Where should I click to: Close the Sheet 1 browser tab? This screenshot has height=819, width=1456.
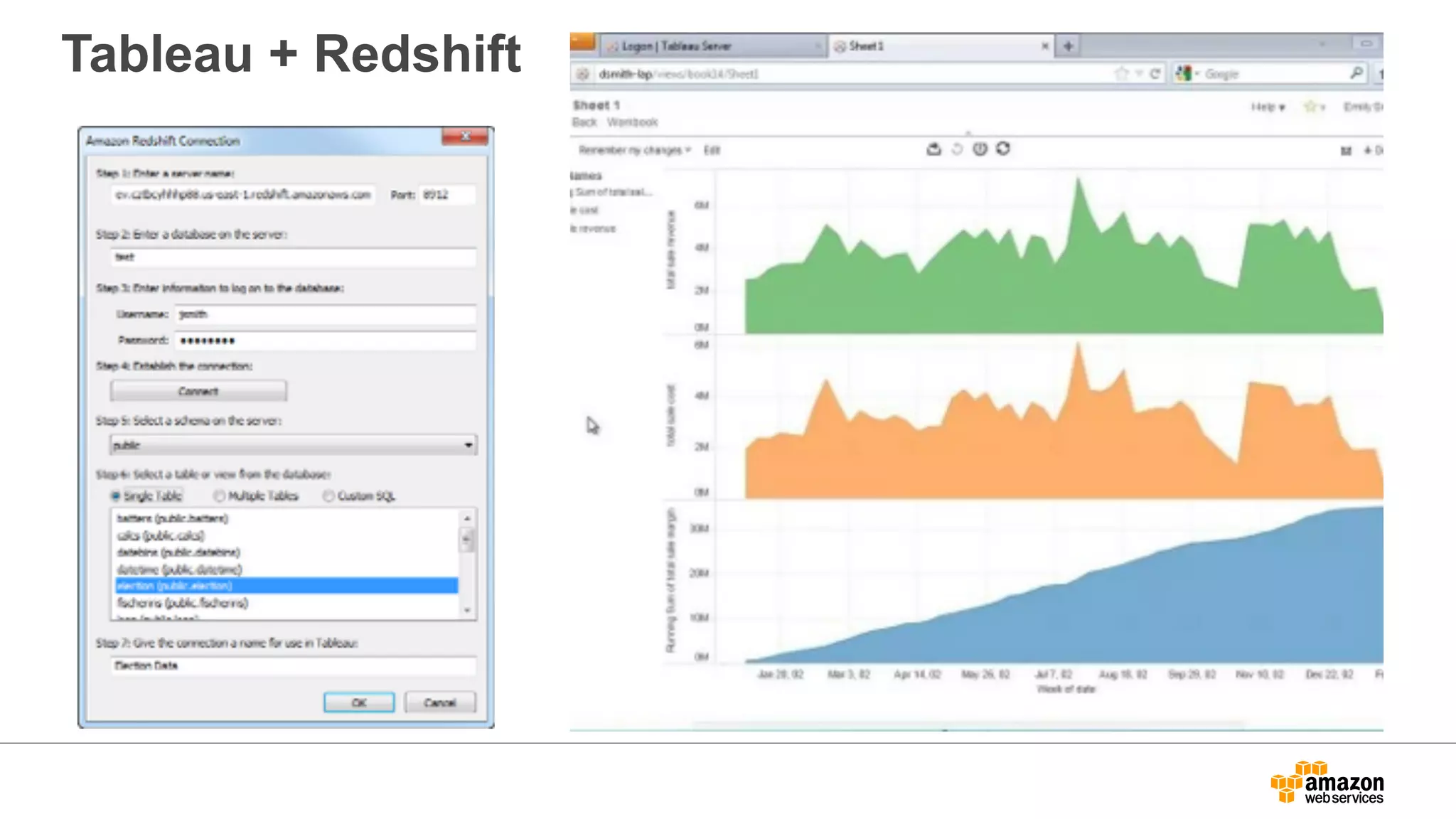[1044, 46]
